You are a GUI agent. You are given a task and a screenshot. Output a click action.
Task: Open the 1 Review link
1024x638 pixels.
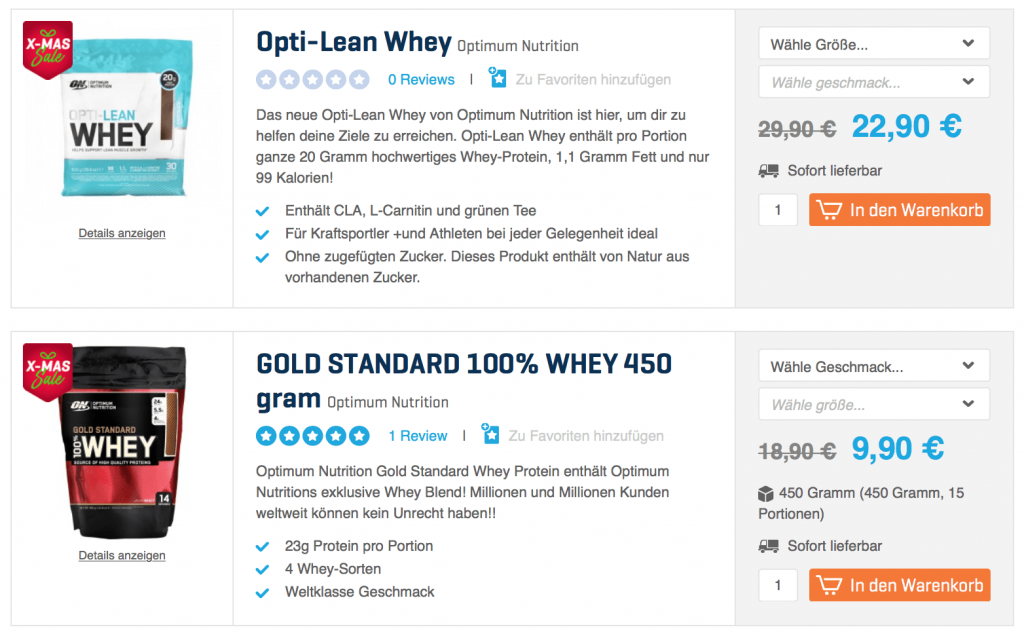coord(418,436)
